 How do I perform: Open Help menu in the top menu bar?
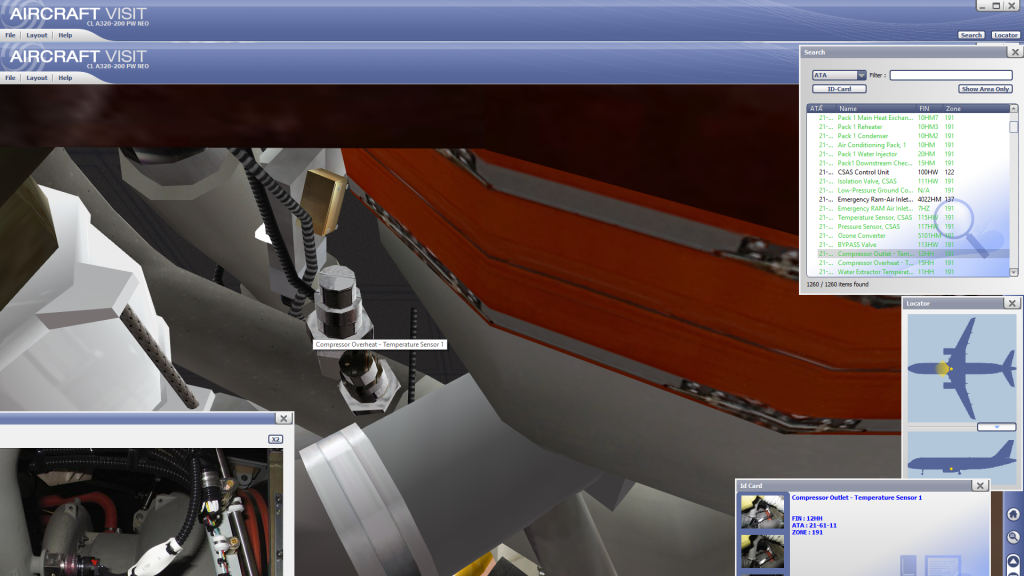click(x=65, y=35)
